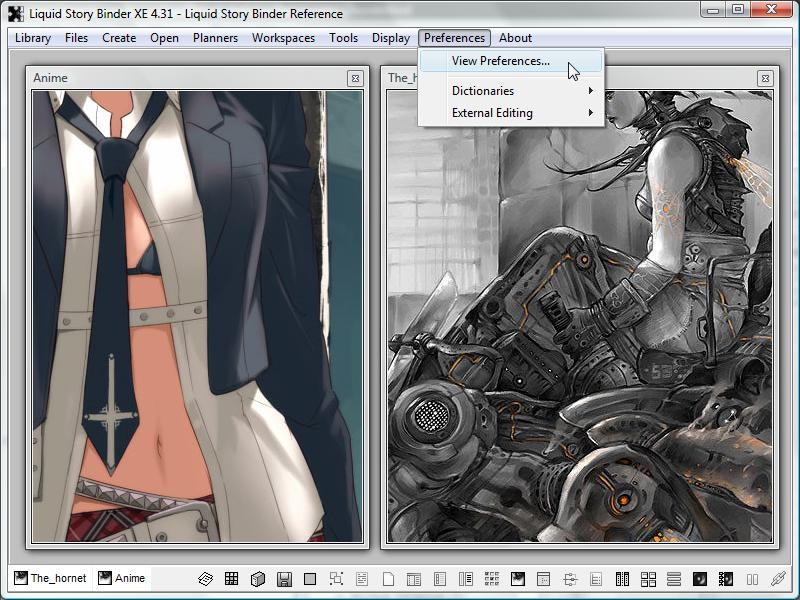The image size is (800, 600).
Task: Click the floppy disk save icon
Action: (x=284, y=579)
